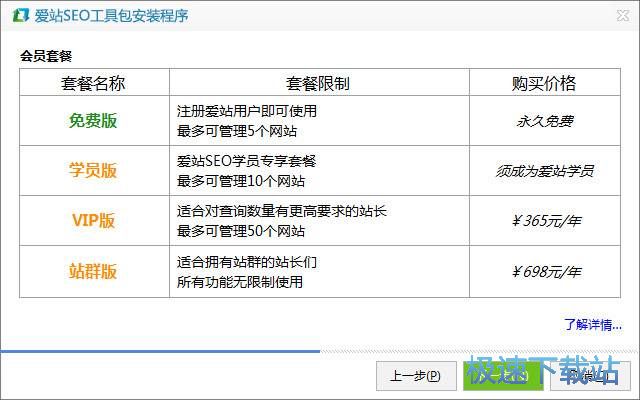Go back with 上一步(P) button

pos(416,376)
